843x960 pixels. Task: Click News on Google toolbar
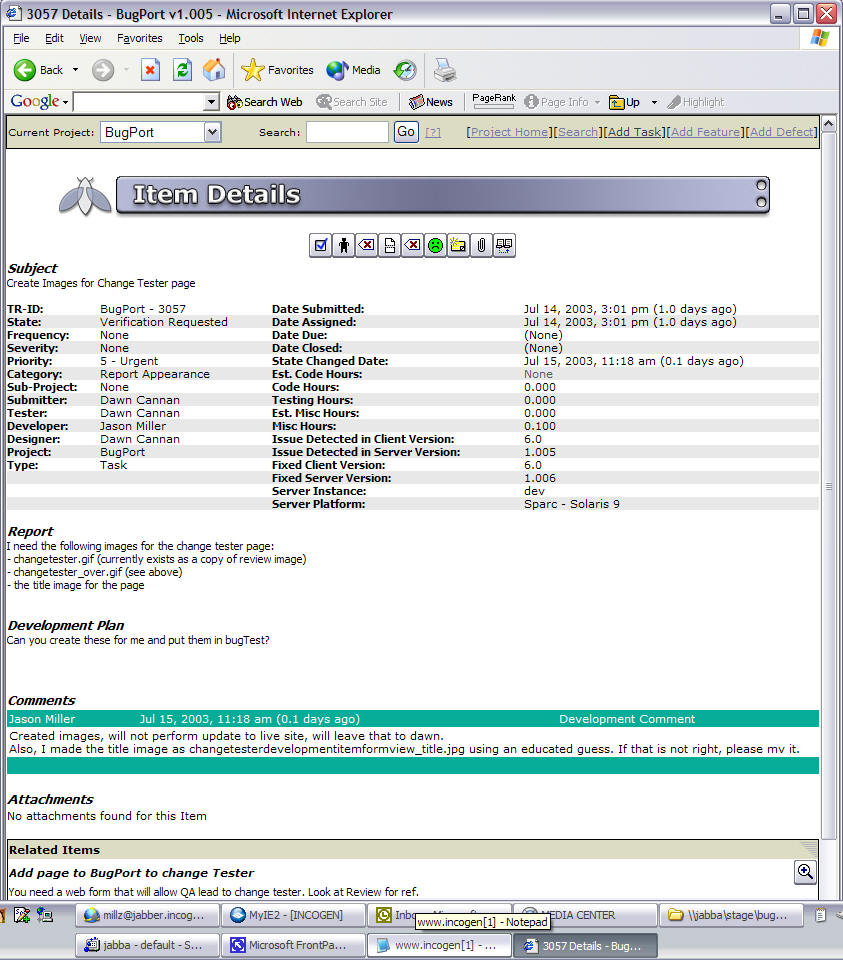click(x=431, y=102)
